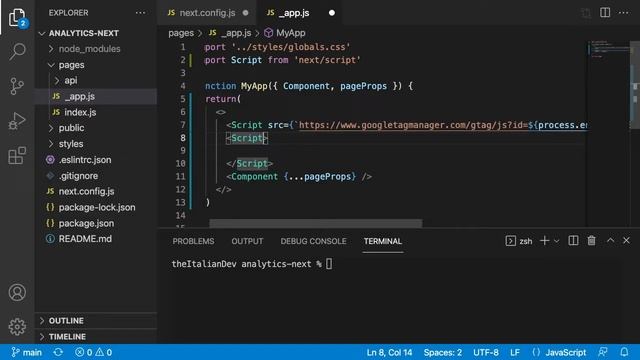Open editor more actions menu
640x360 pixels.
[x=623, y=13]
